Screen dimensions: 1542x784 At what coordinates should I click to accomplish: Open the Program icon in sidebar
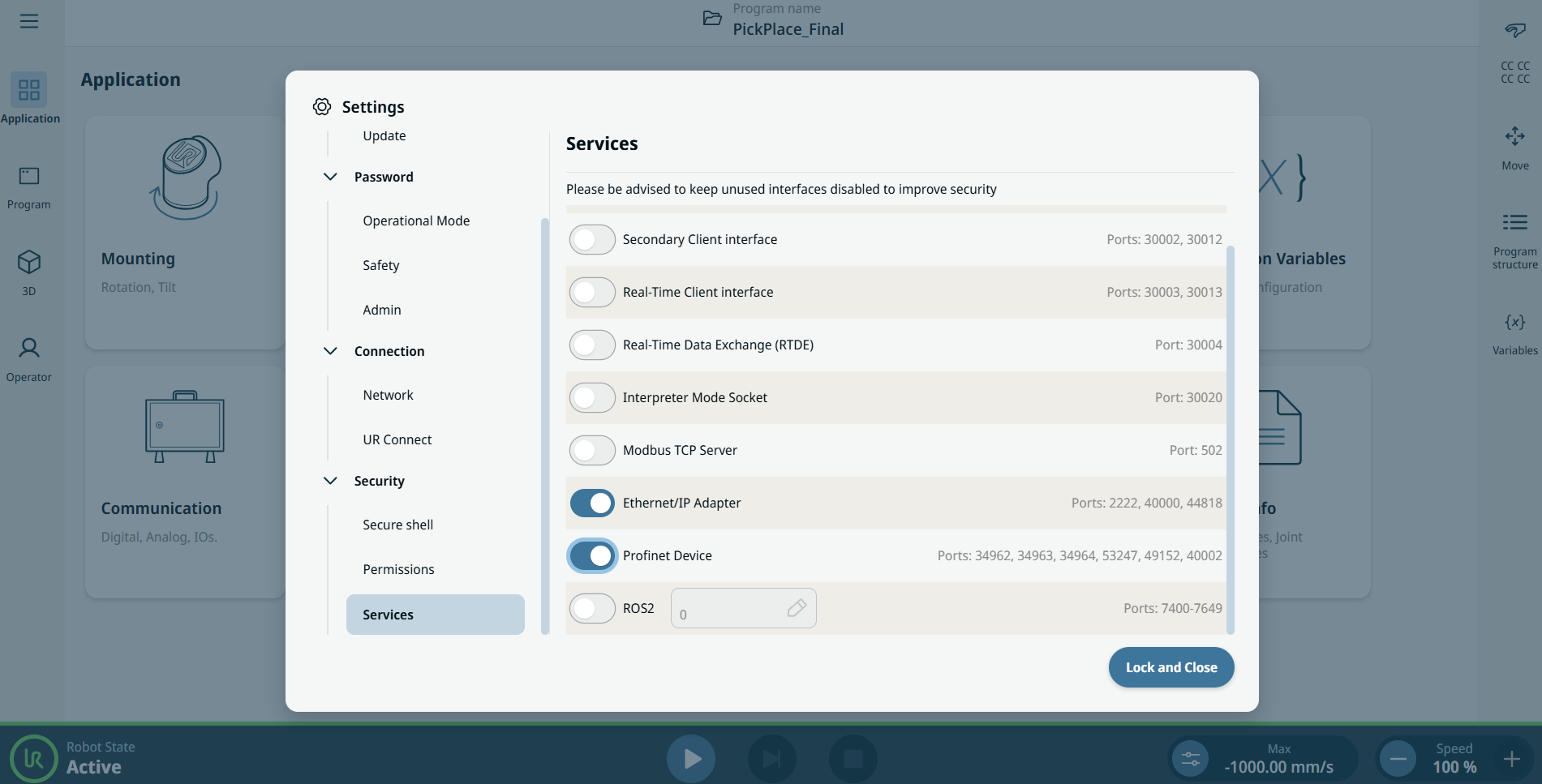pos(29,177)
